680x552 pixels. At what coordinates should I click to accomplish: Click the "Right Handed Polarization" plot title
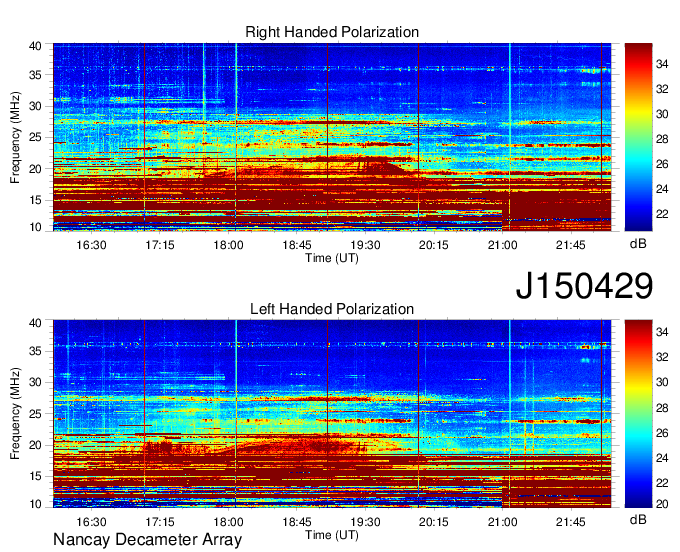click(332, 32)
